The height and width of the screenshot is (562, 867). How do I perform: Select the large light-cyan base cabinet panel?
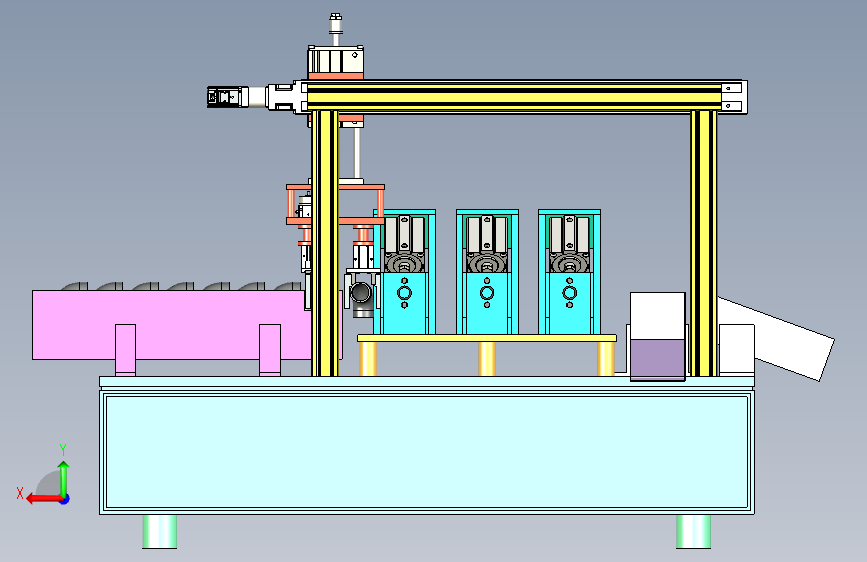tap(427, 452)
